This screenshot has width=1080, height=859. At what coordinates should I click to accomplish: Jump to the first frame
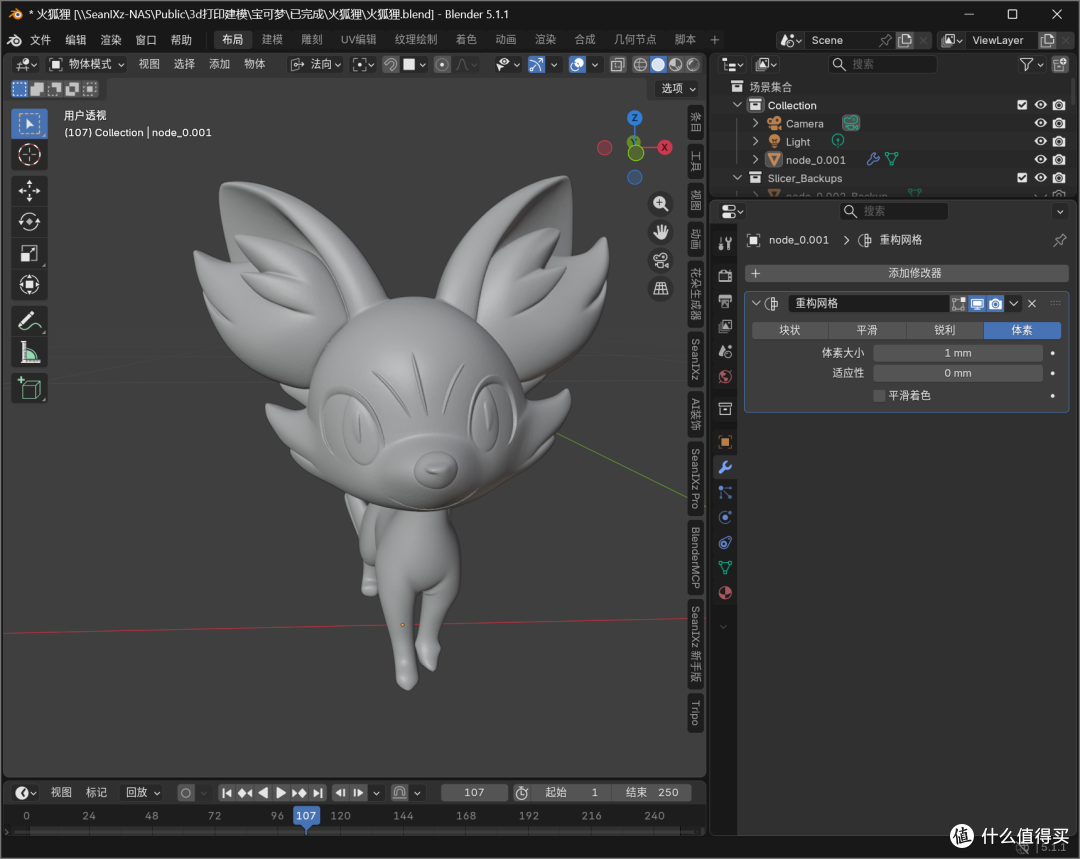point(227,793)
